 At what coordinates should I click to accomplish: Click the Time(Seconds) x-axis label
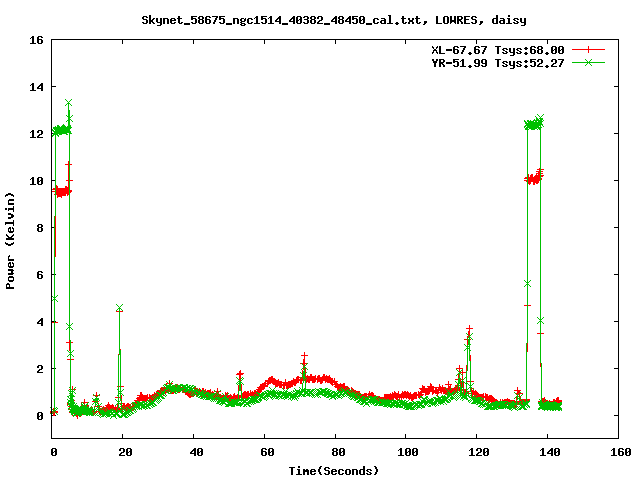click(334, 471)
